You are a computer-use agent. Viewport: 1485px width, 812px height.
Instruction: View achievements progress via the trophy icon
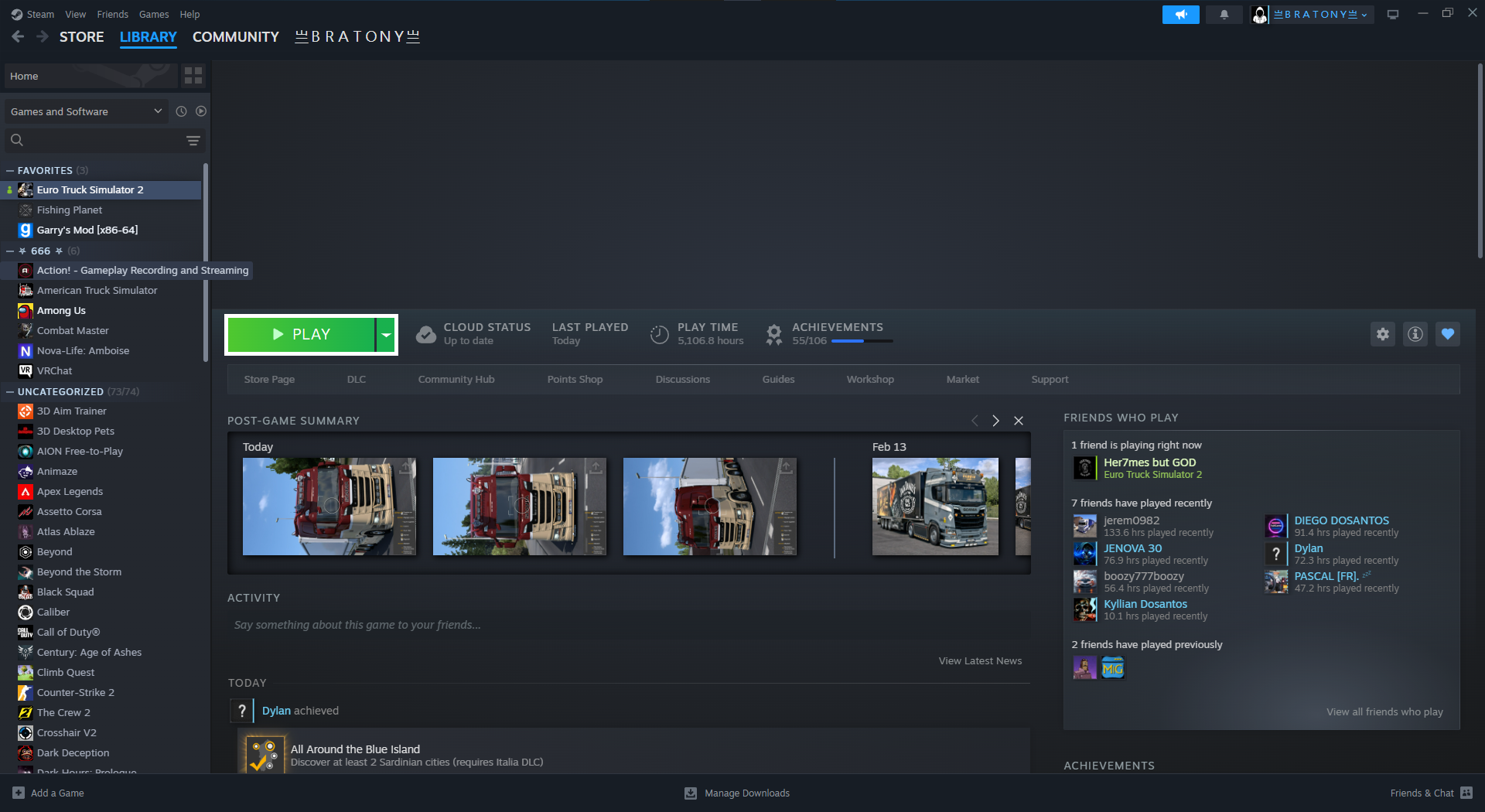(x=773, y=334)
